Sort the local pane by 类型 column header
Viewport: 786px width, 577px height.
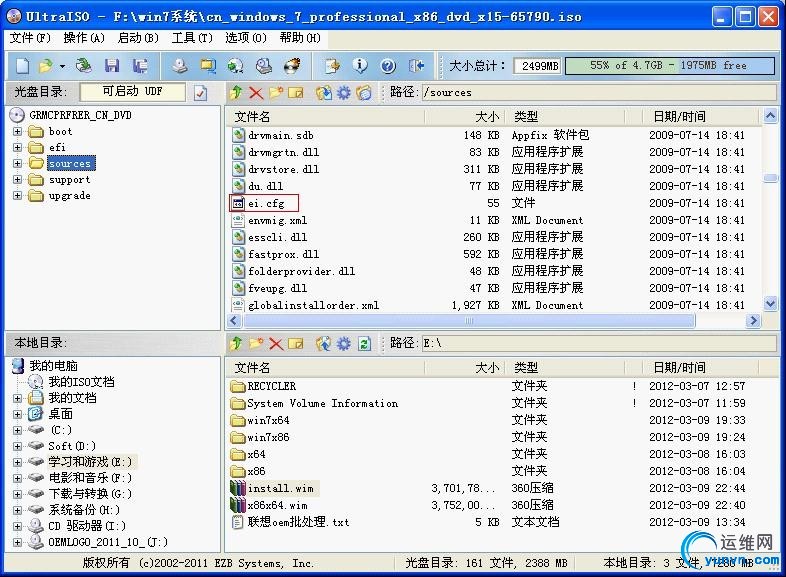[565, 368]
